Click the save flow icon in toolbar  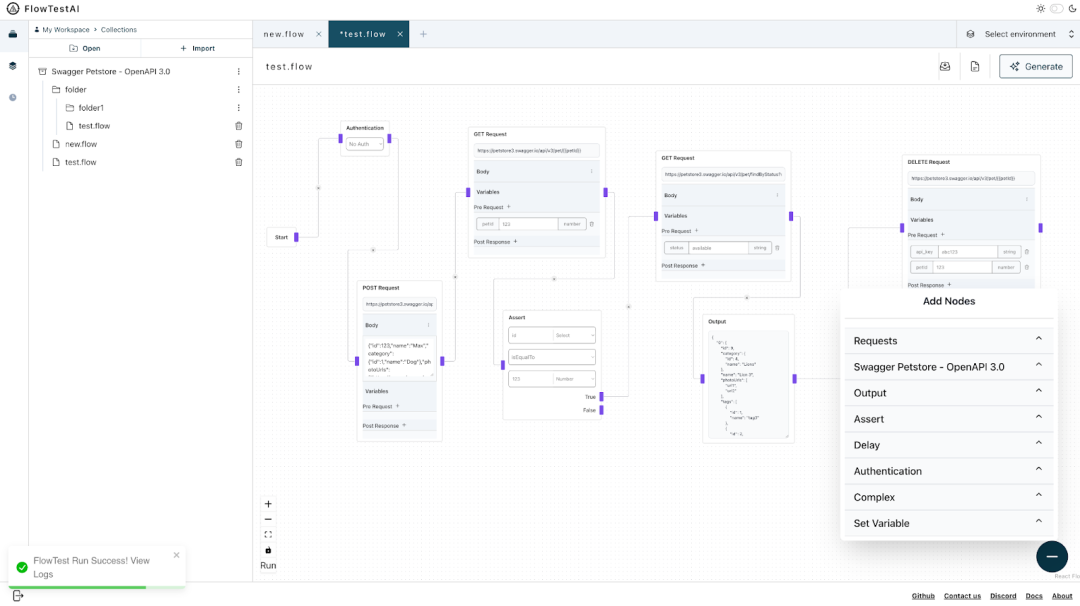[945, 67]
